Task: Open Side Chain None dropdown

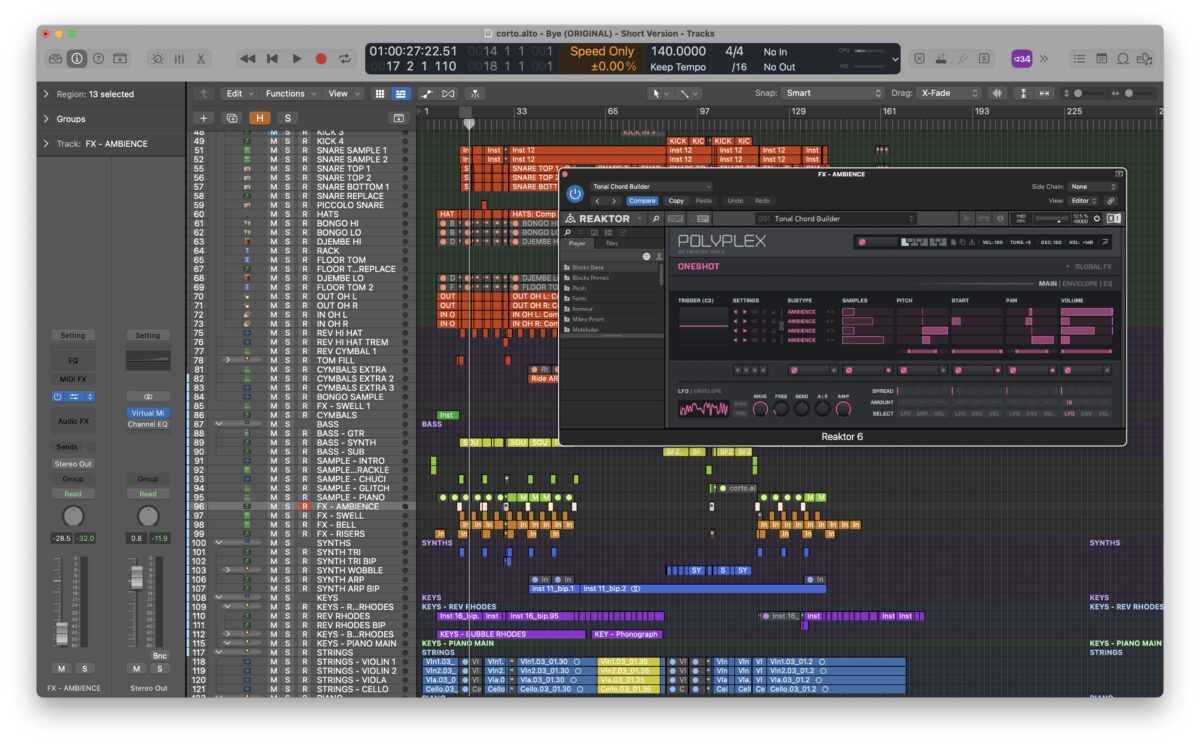Action: 1093,186
